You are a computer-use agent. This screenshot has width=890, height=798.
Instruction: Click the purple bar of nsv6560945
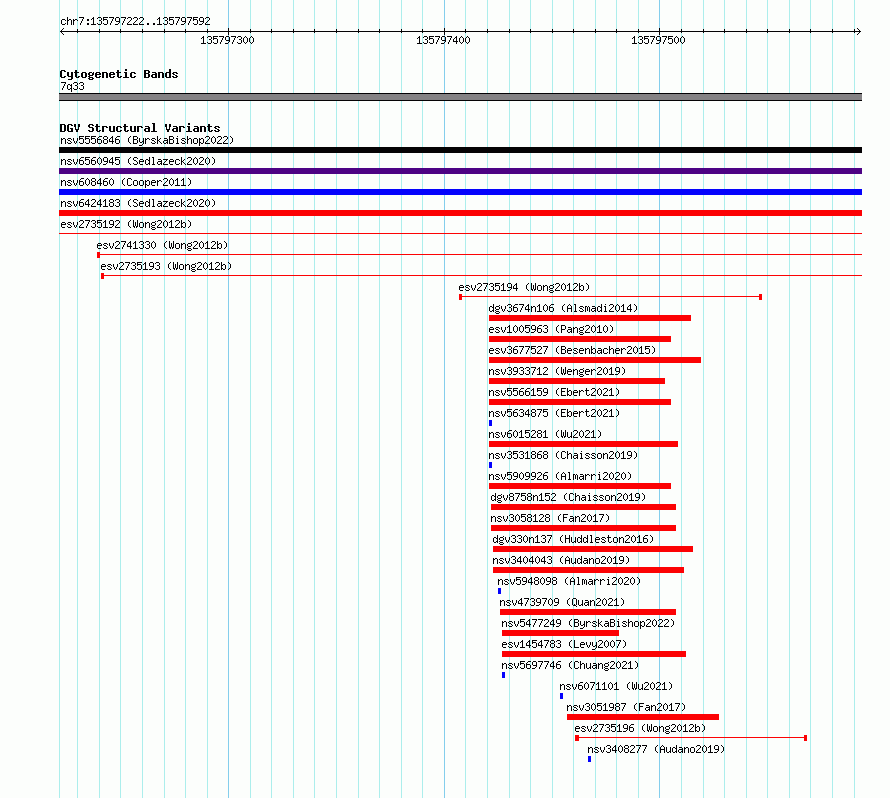460,171
